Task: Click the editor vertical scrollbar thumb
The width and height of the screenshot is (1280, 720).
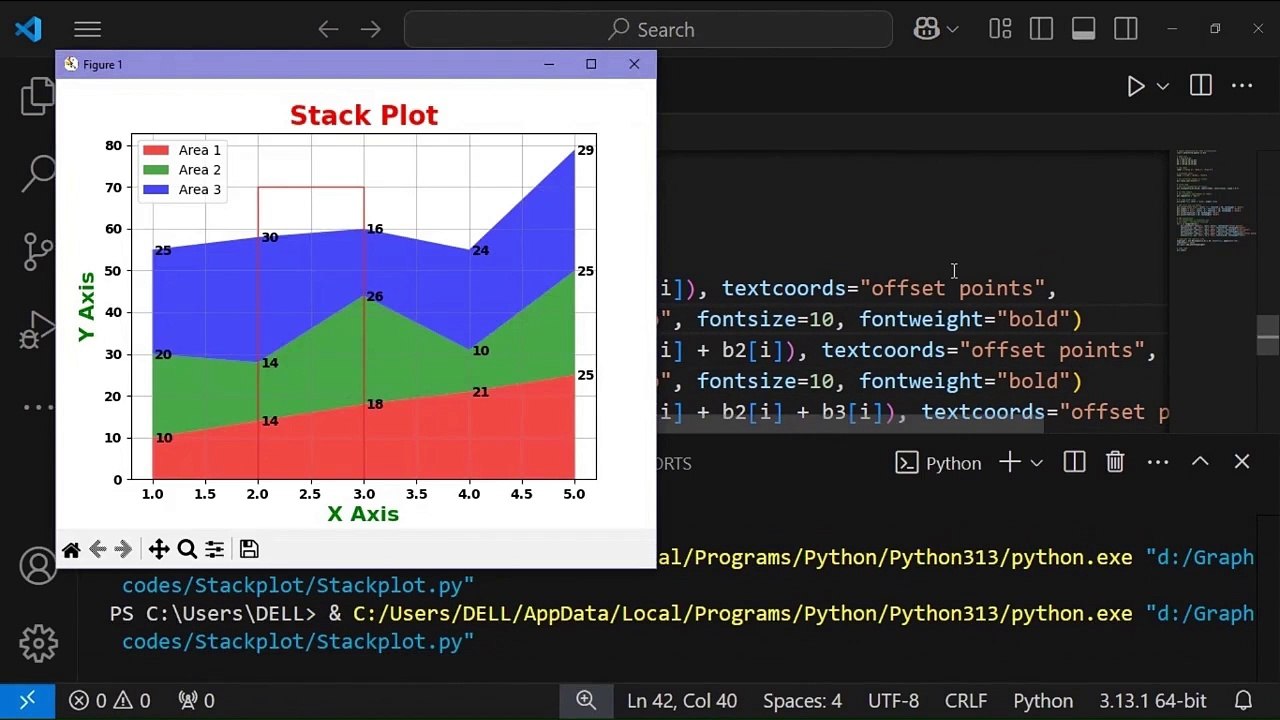Action: click(x=1267, y=335)
